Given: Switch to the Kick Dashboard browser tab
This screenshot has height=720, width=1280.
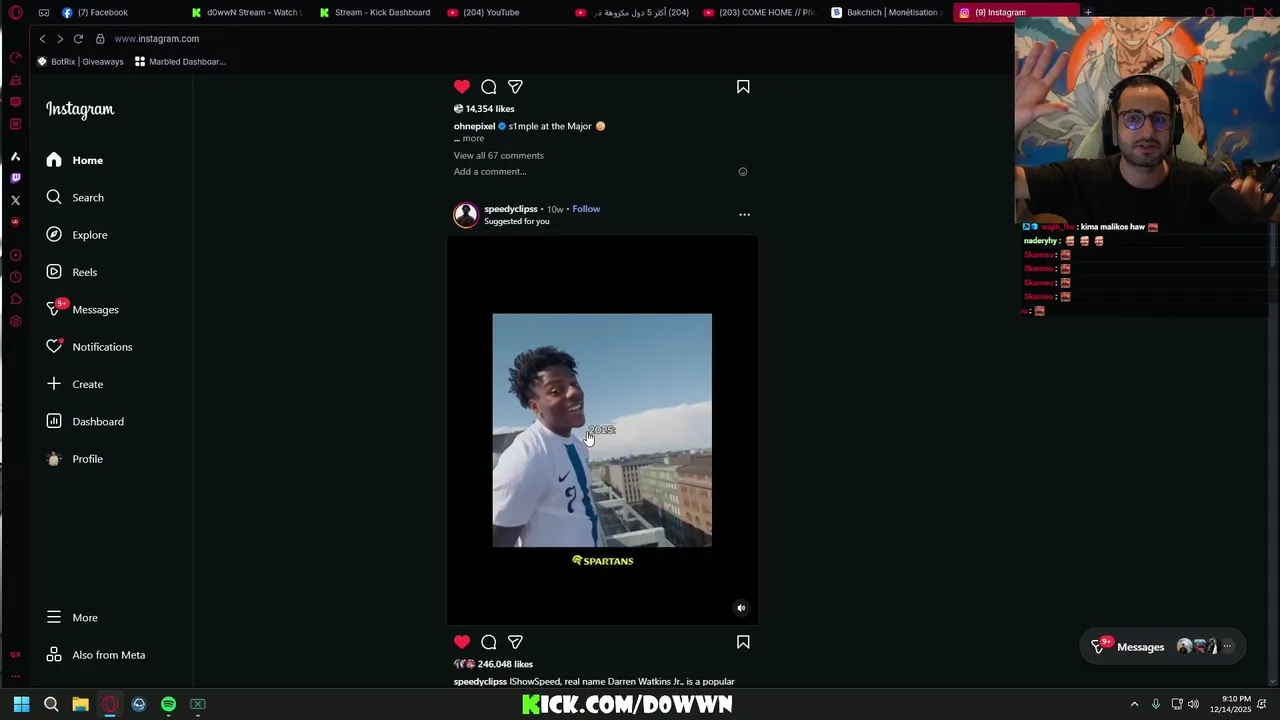Looking at the screenshot, I should click(373, 13).
